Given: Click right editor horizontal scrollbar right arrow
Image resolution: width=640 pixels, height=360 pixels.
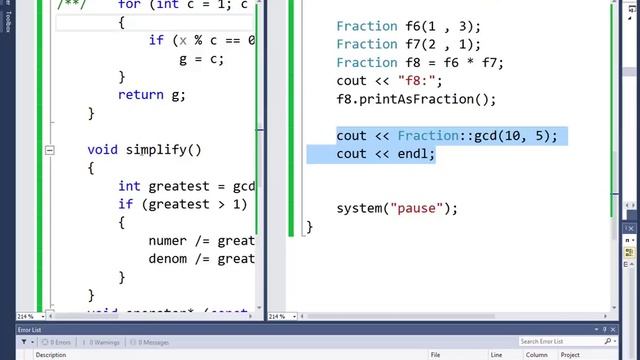Looking at the screenshot, I should coord(605,316).
